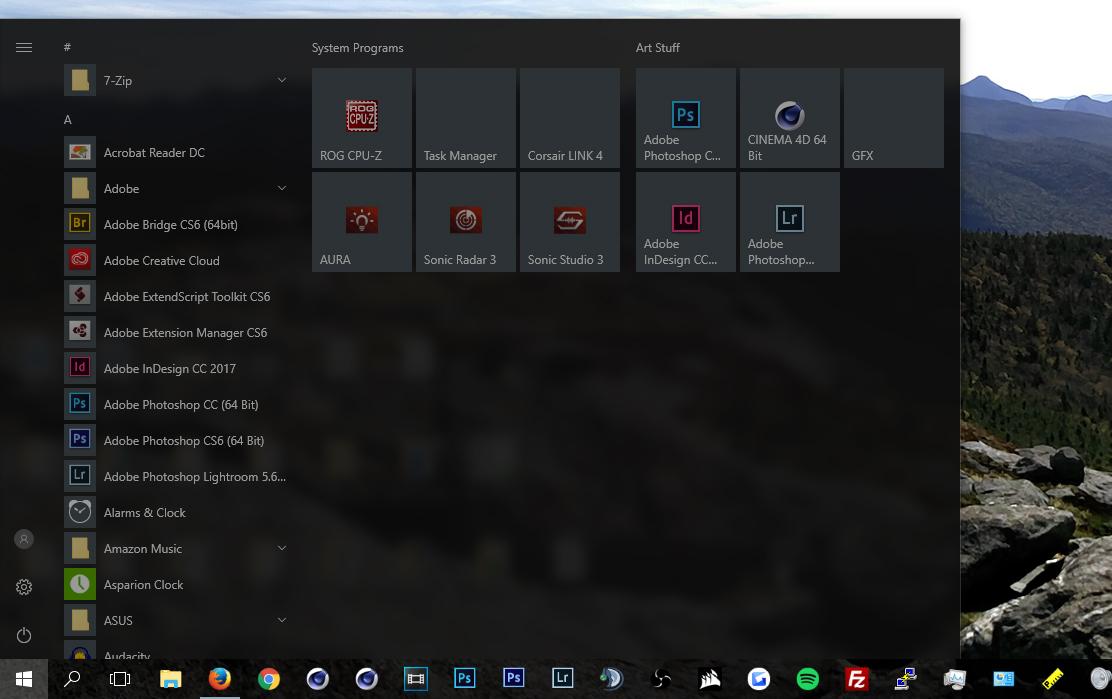Open Acrobat Reader DC from app list

pos(177,152)
